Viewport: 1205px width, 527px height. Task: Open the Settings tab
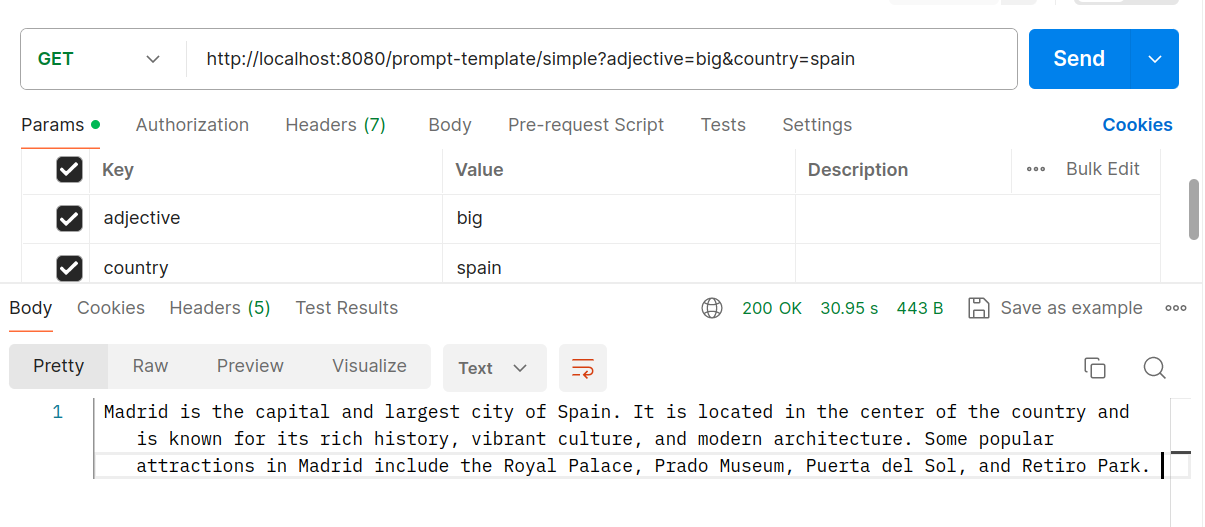coord(817,125)
